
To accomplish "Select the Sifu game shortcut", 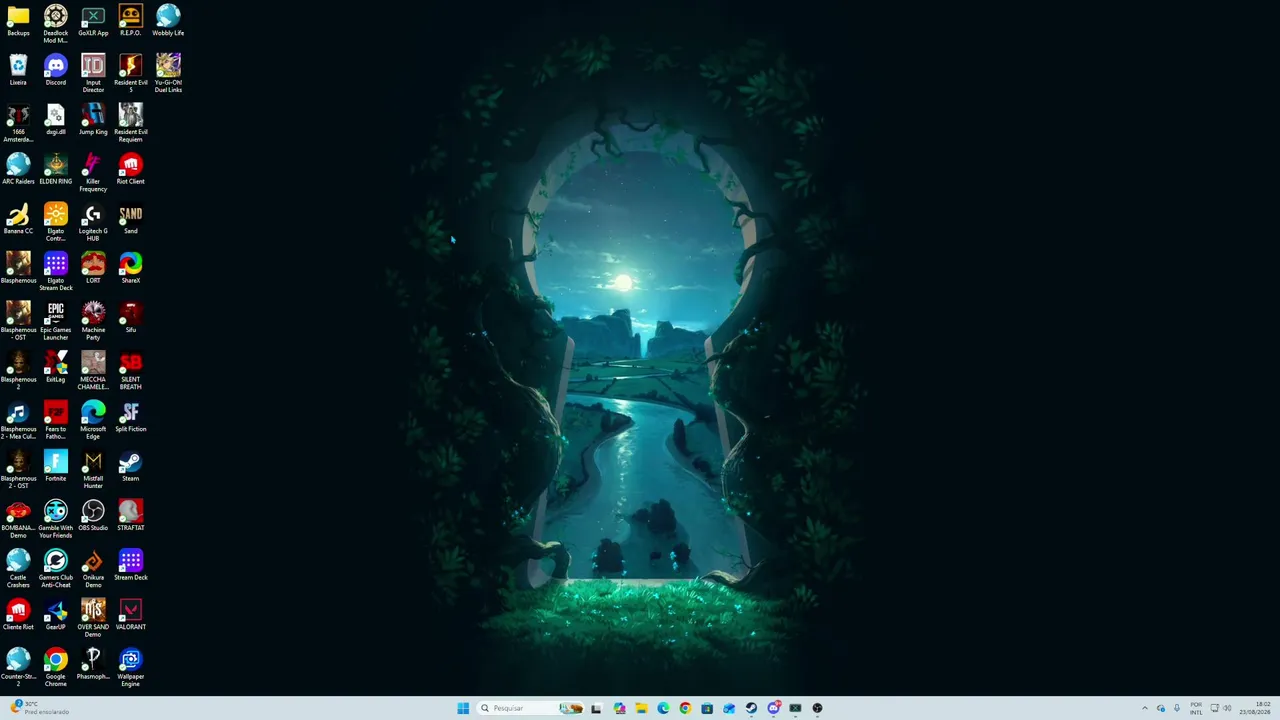I will coord(131,318).
